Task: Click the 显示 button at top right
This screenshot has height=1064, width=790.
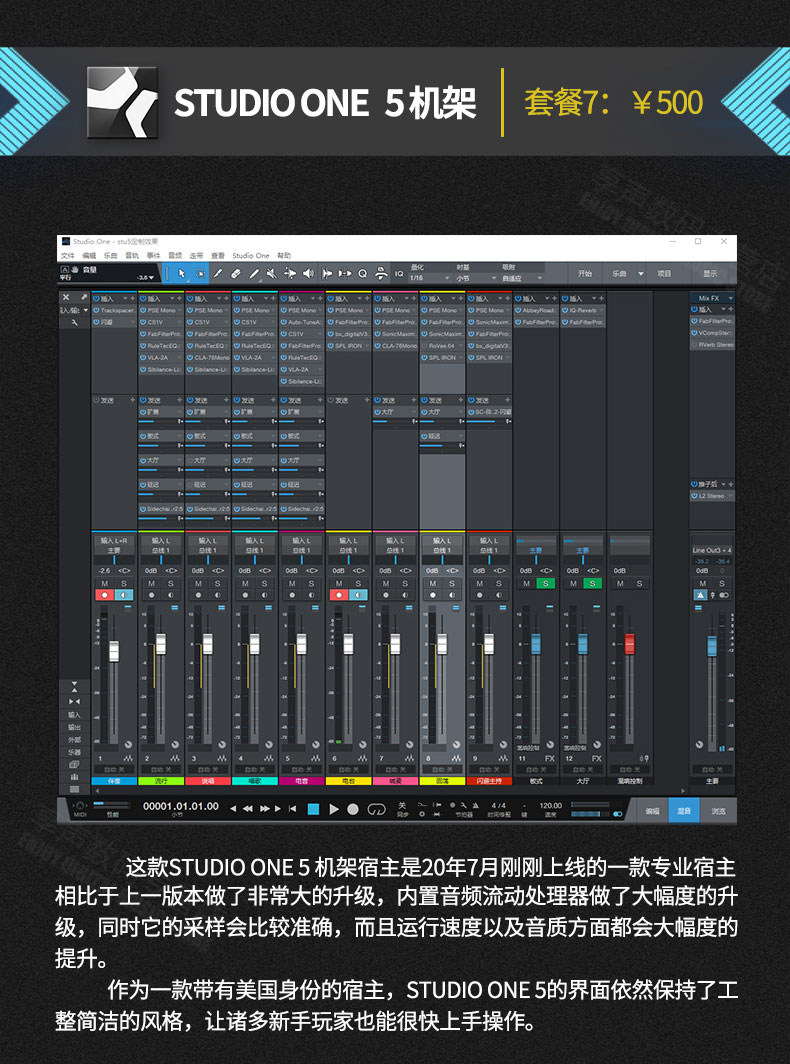Action: pos(710,274)
